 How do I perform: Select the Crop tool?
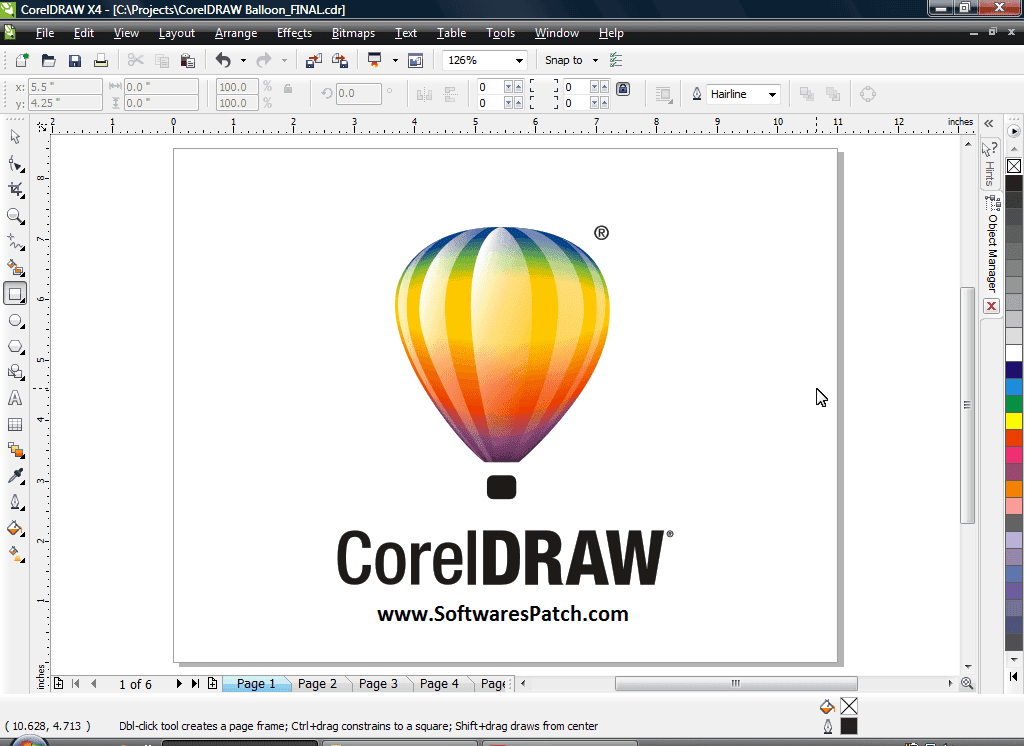coord(15,190)
